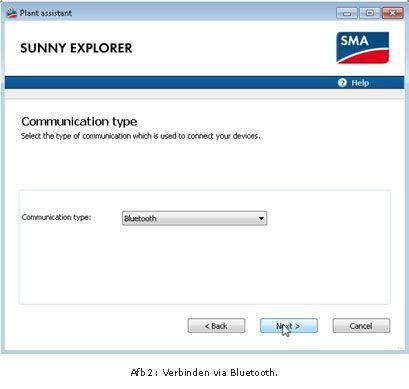Go Back to the previous step

[216, 326]
